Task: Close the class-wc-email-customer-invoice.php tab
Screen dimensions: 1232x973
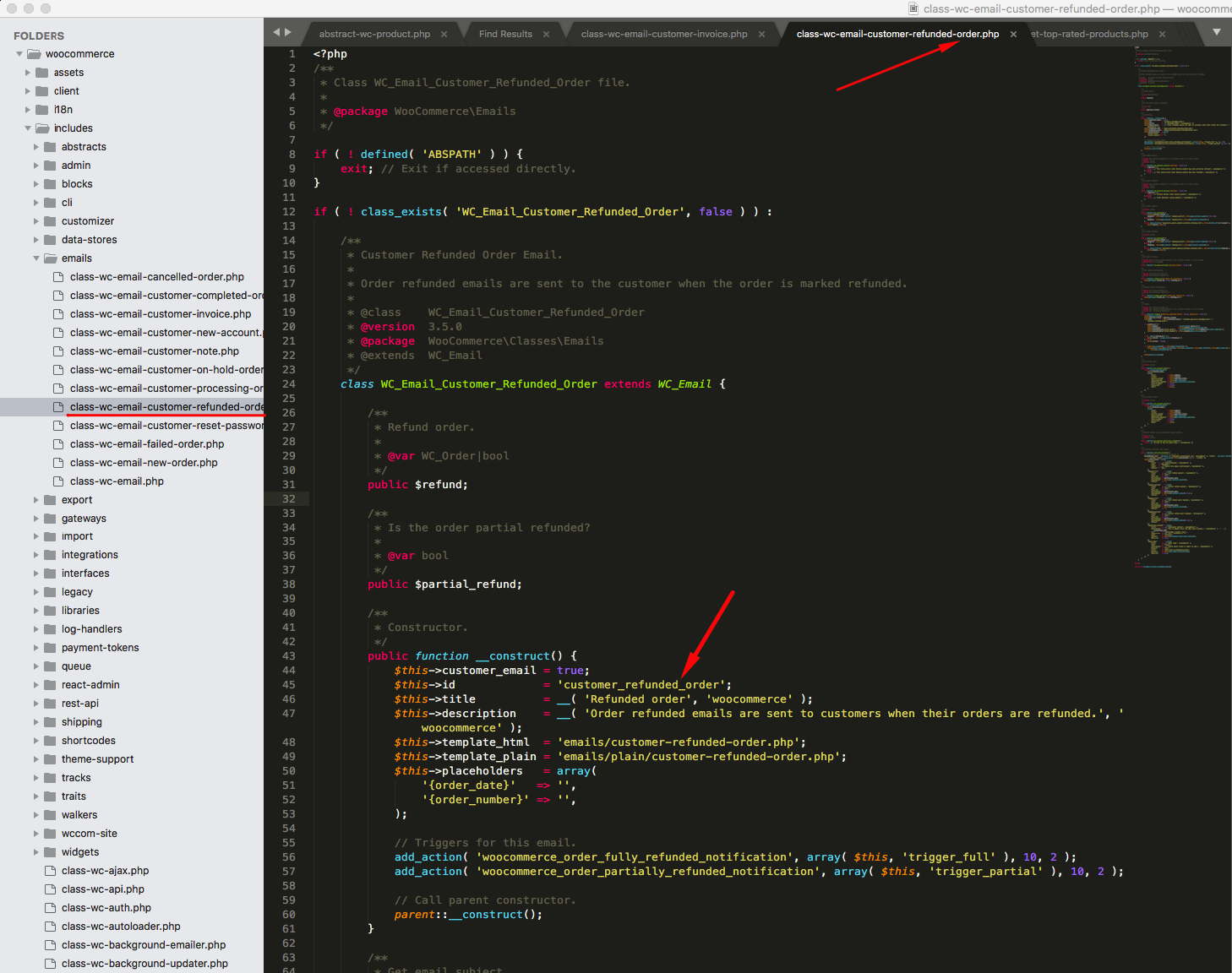Action: pos(761,35)
